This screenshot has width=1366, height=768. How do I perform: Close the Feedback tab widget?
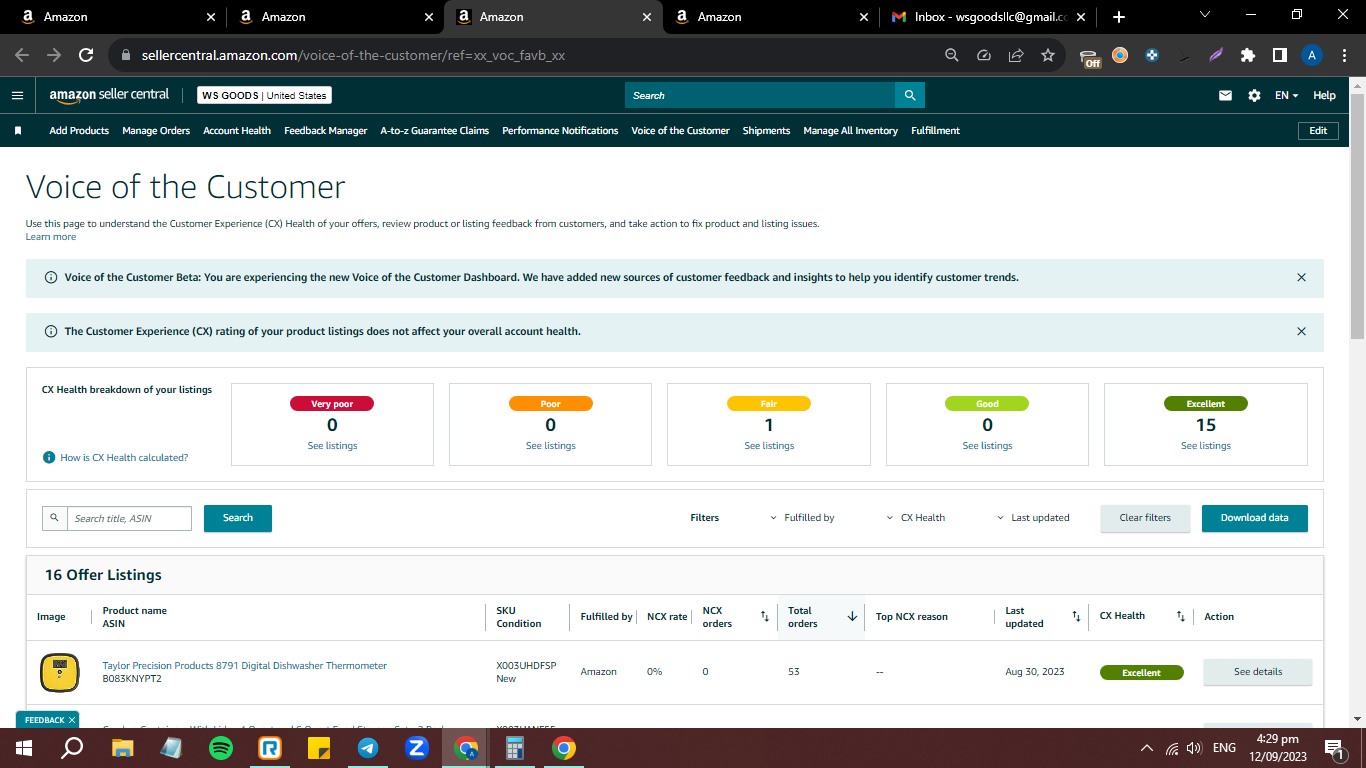click(x=72, y=720)
